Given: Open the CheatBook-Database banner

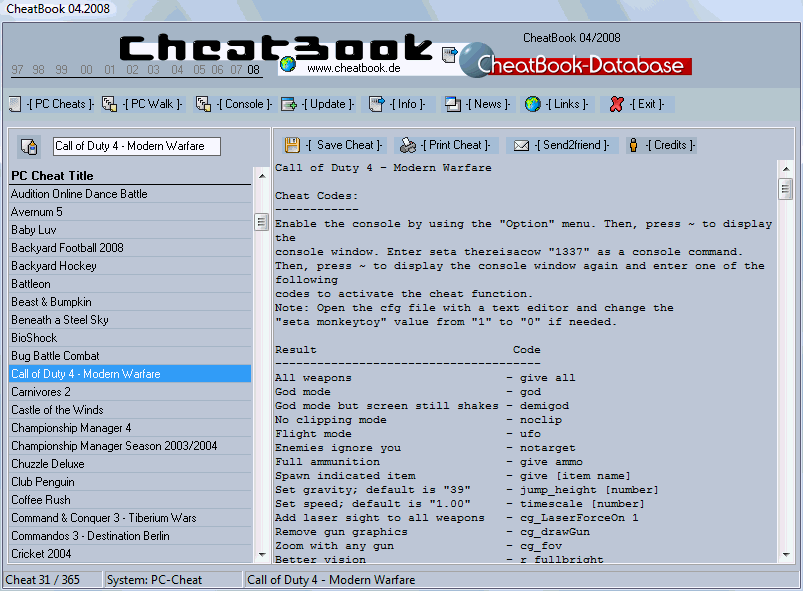Looking at the screenshot, I should click(578, 63).
